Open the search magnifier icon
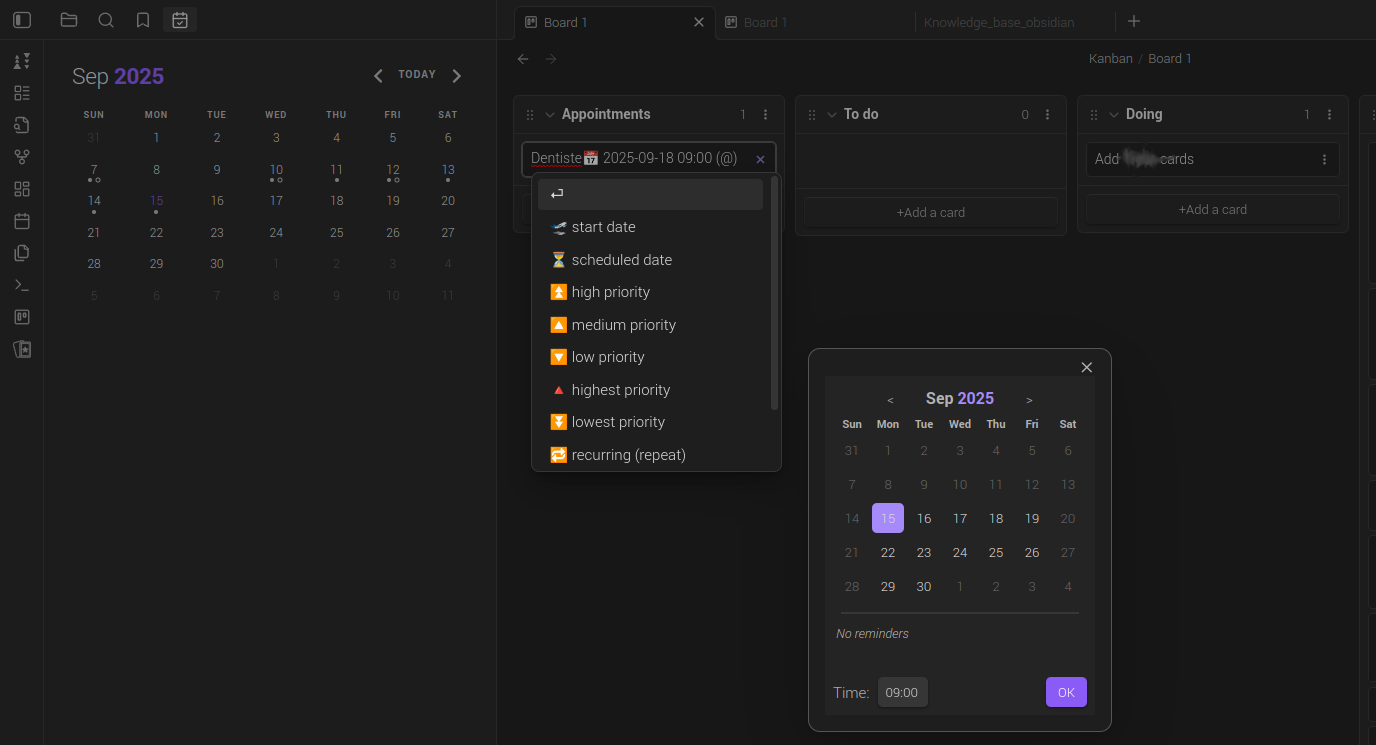Viewport: 1376px width, 745px height. (x=106, y=20)
